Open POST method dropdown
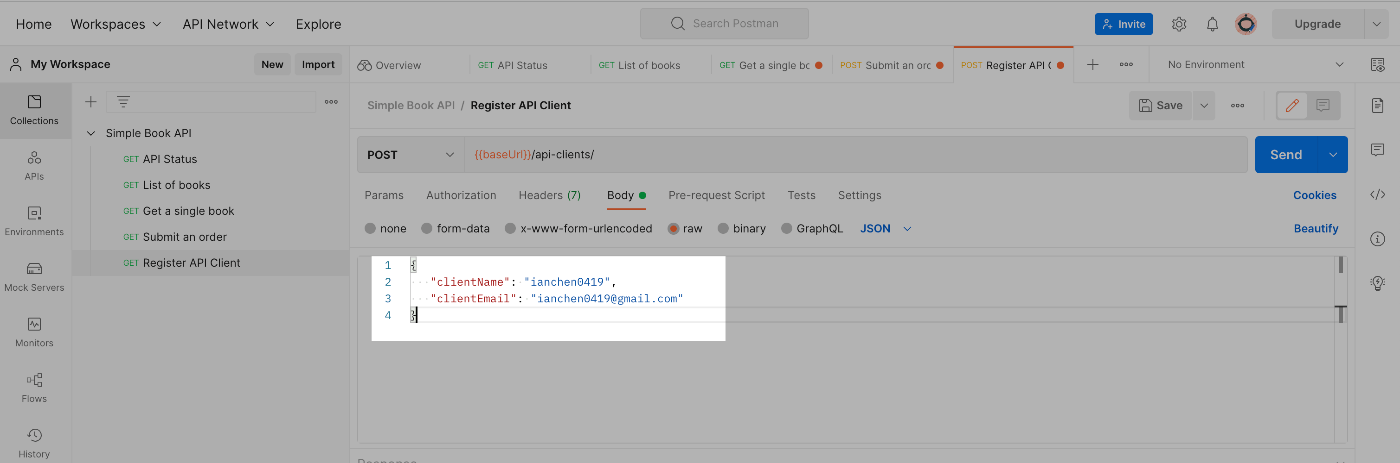The image size is (1400, 463). click(410, 155)
